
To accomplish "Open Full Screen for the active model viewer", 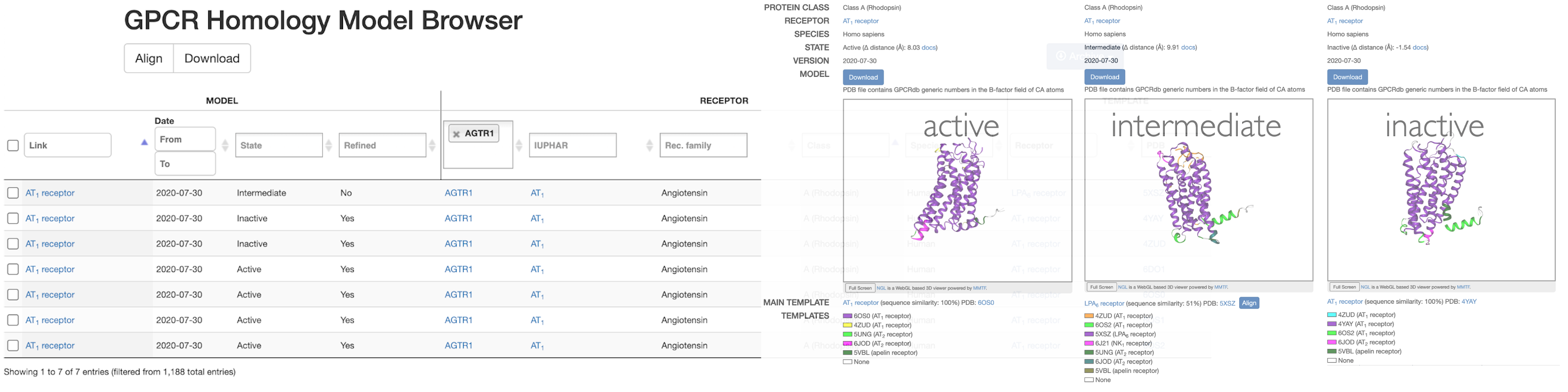I will [x=859, y=288].
